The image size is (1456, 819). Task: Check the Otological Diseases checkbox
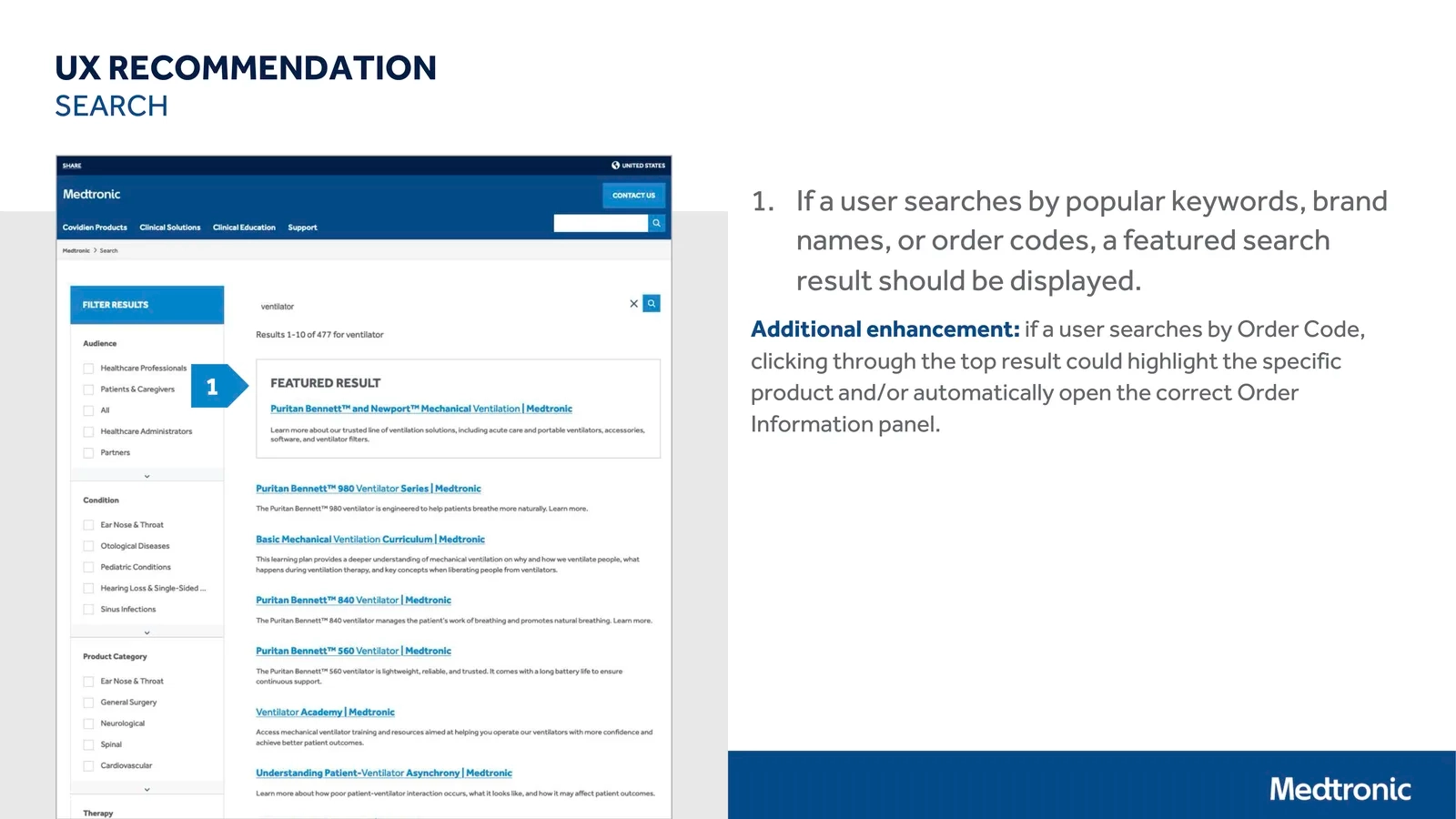[x=88, y=546]
